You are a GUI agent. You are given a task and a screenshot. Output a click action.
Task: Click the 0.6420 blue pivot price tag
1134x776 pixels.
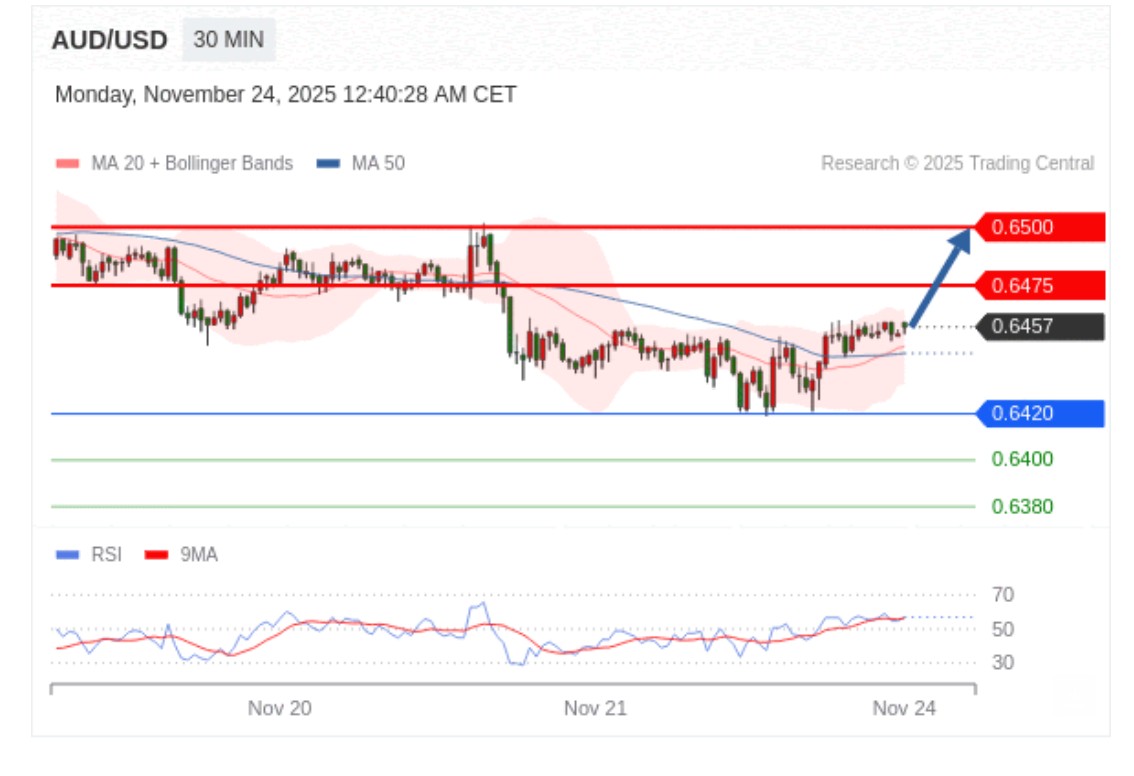(x=1040, y=413)
